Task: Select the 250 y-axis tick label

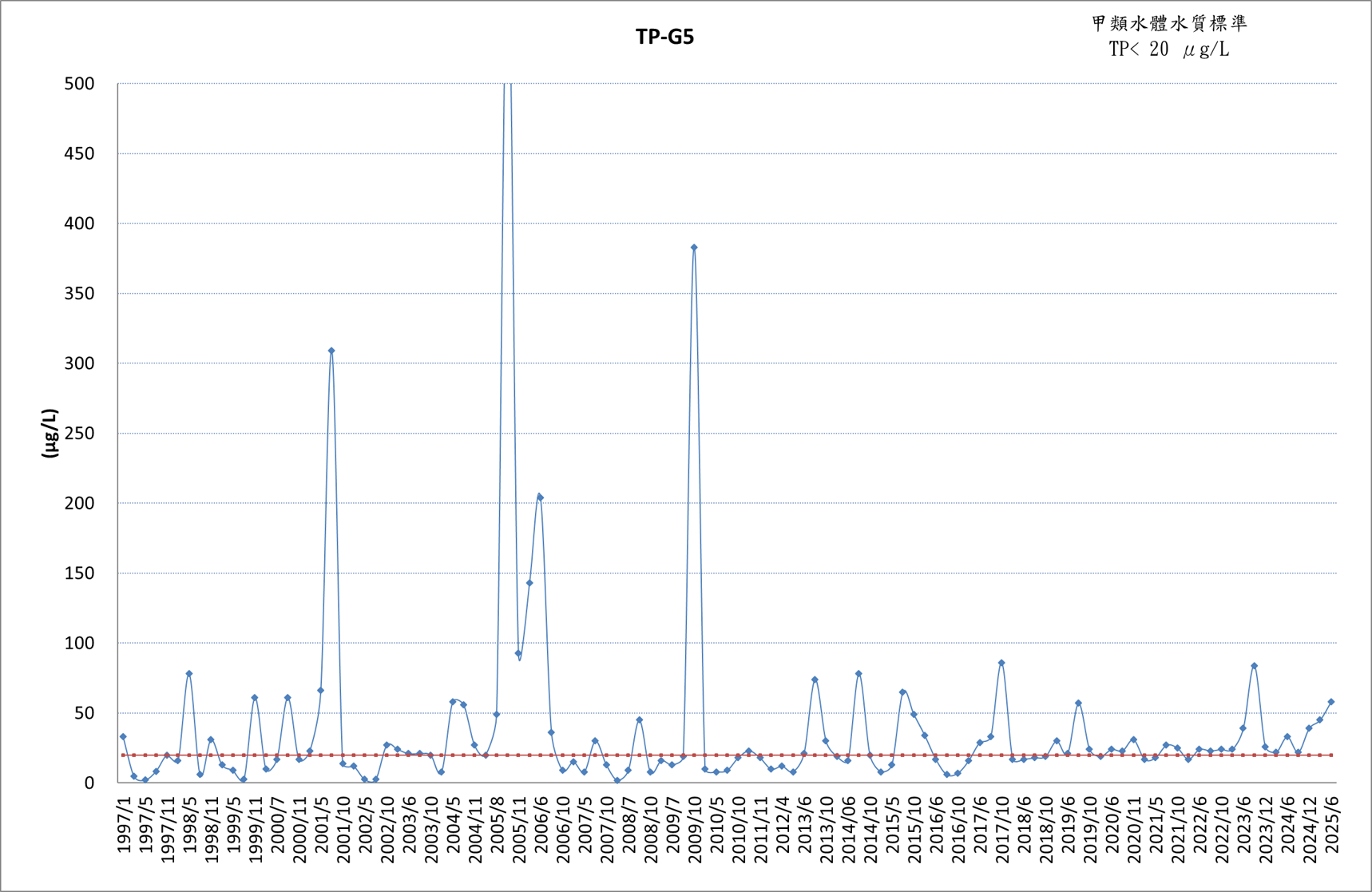Action: pos(79,434)
